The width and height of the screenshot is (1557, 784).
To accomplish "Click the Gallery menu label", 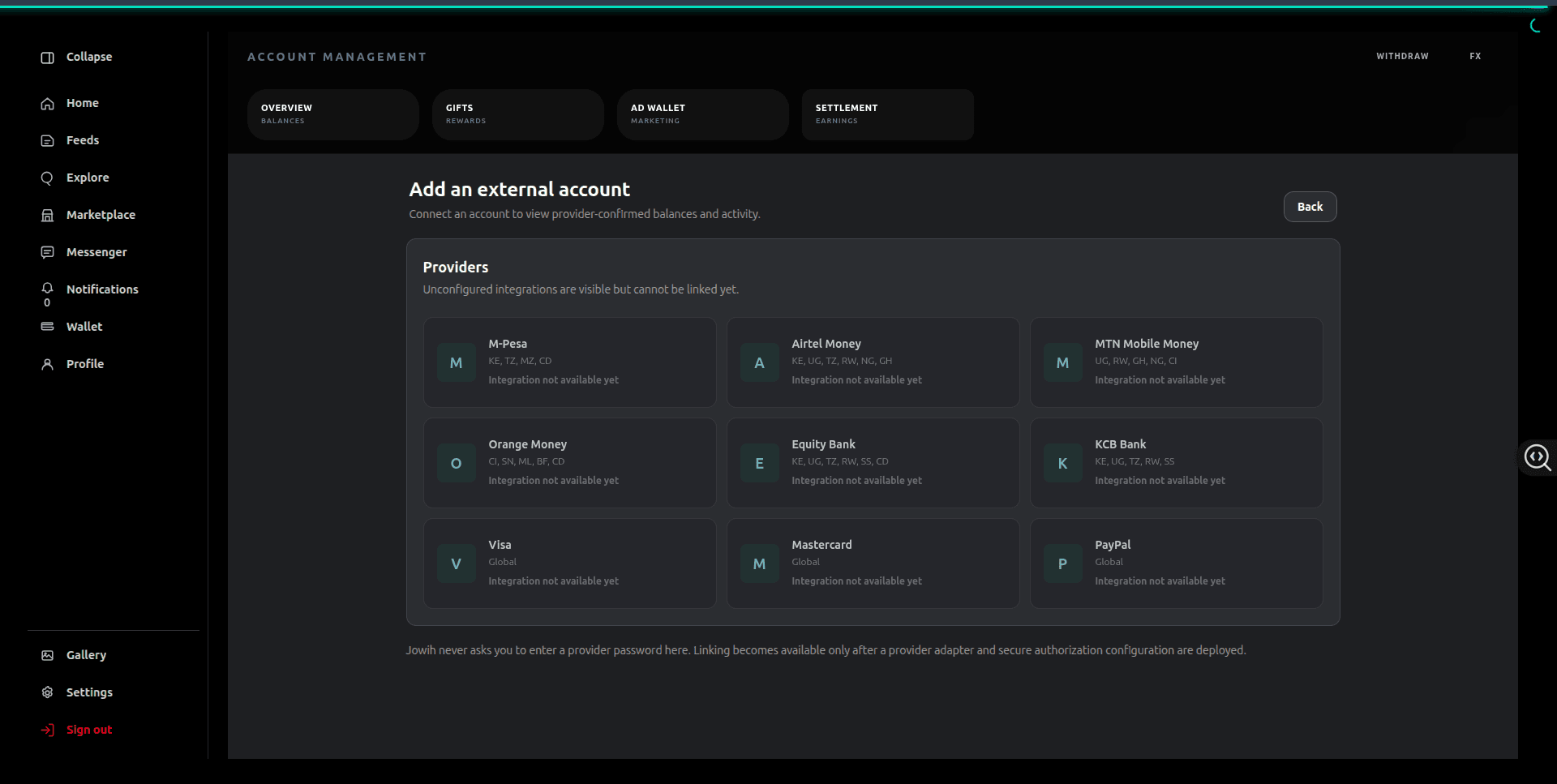I will point(86,655).
